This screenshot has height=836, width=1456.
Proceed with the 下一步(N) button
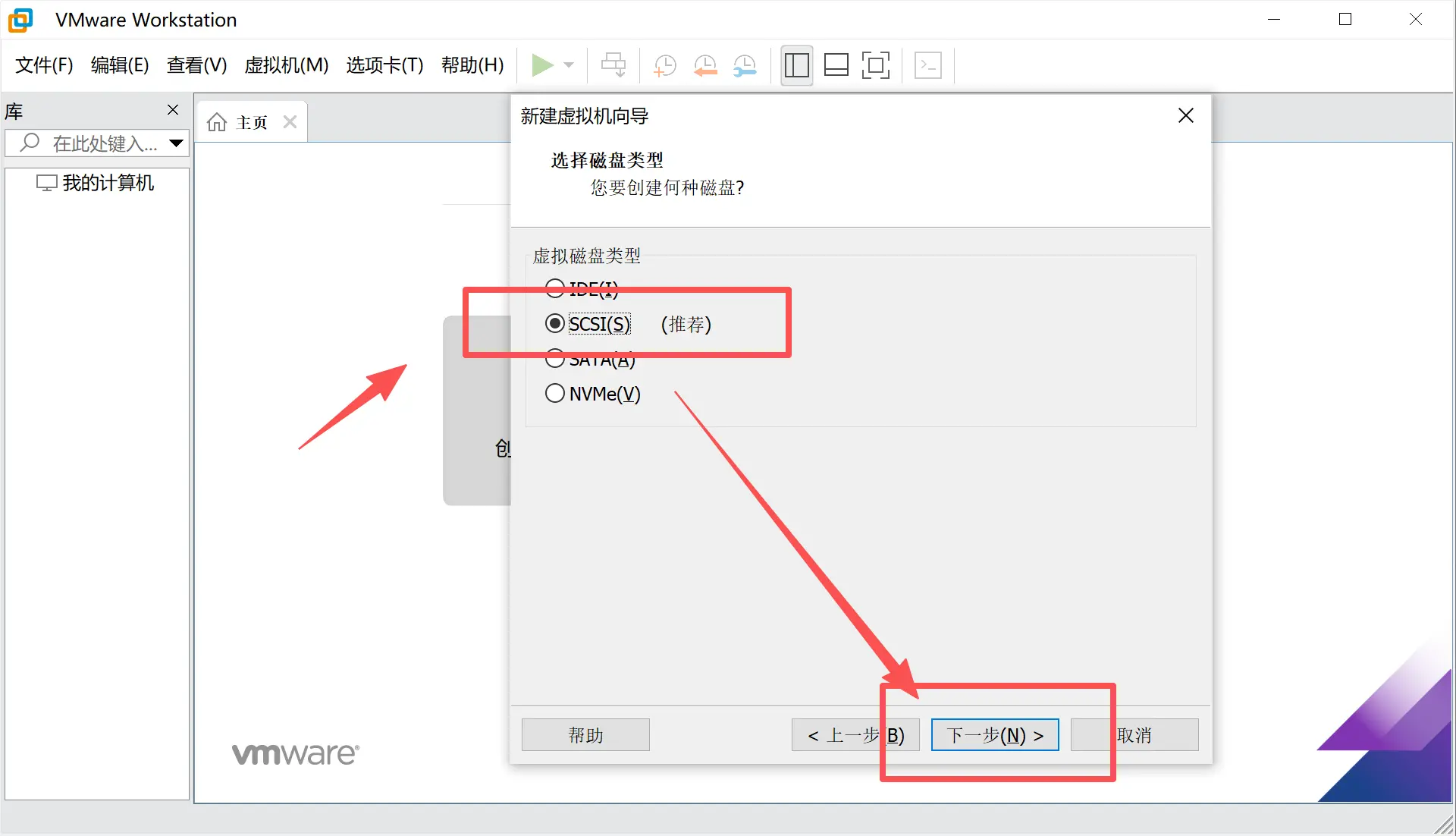point(995,735)
